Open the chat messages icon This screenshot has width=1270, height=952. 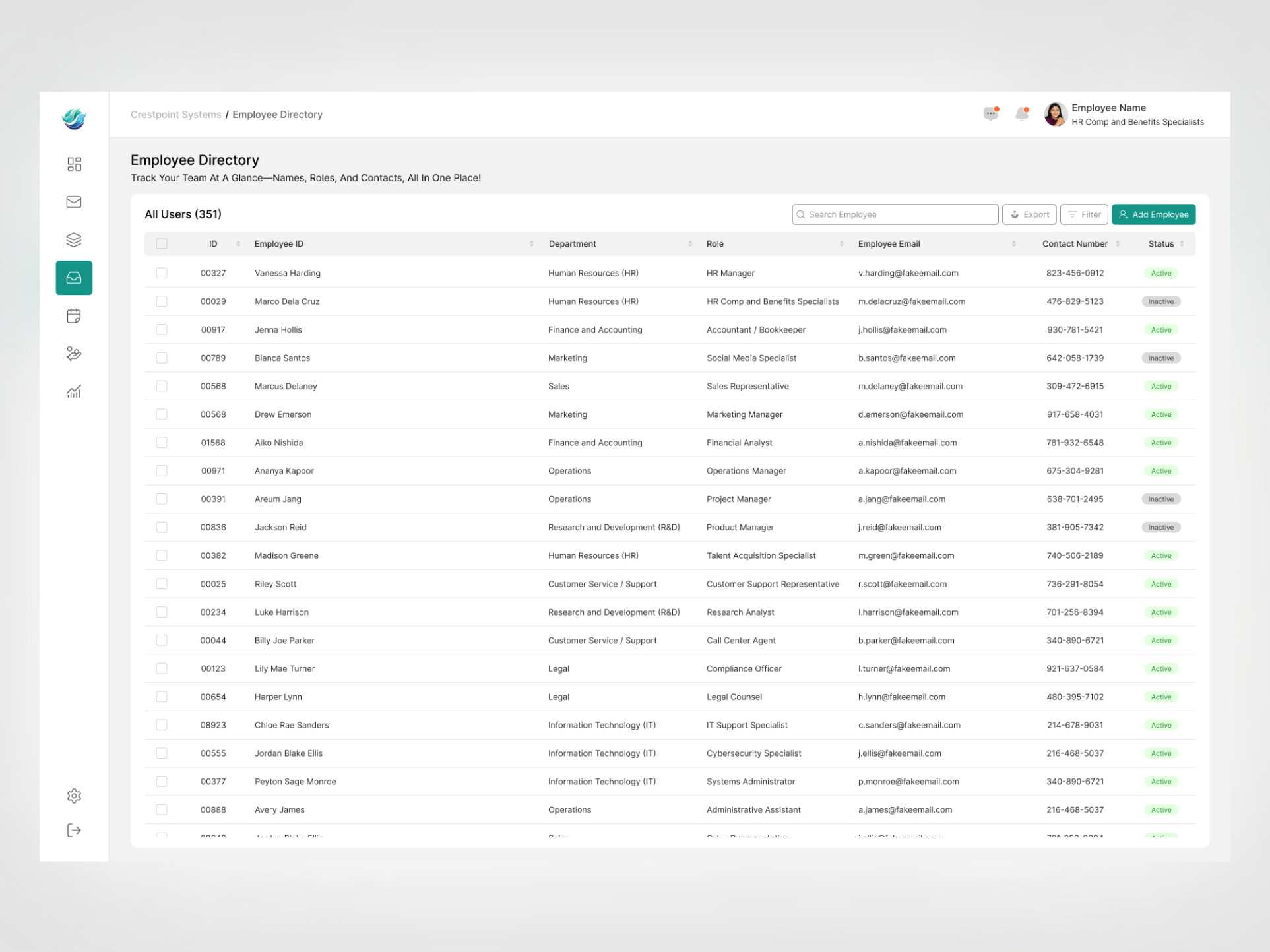coord(992,113)
